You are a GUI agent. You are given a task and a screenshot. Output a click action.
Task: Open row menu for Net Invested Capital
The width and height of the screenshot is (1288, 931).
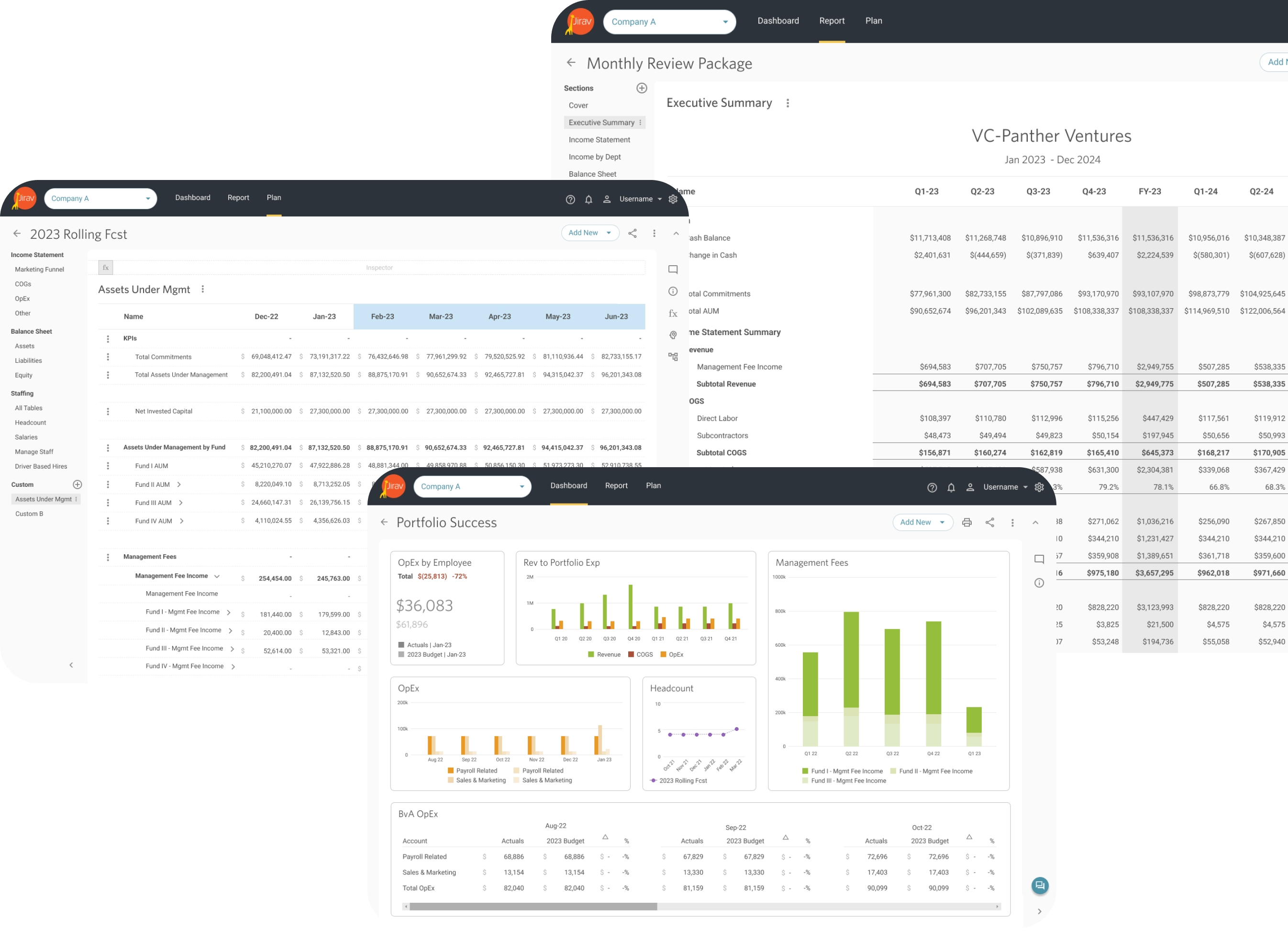click(108, 411)
